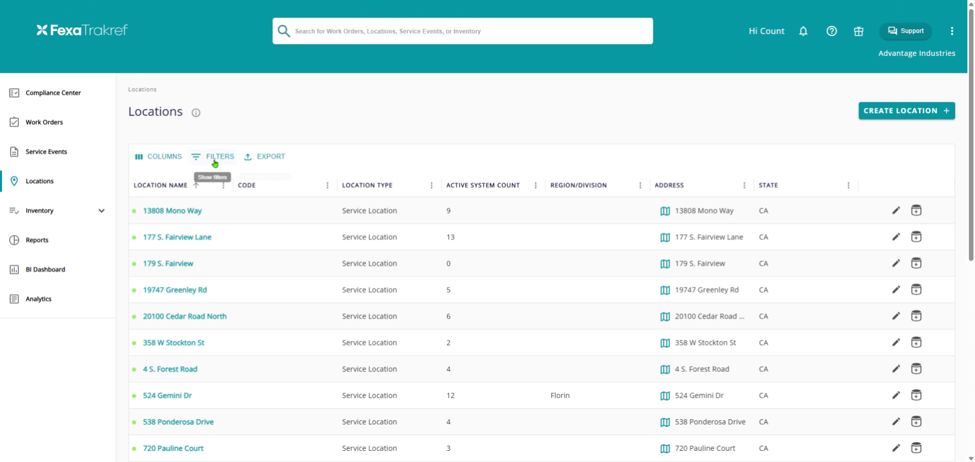Click the Locations breadcrumb
975x462 pixels.
(x=142, y=90)
